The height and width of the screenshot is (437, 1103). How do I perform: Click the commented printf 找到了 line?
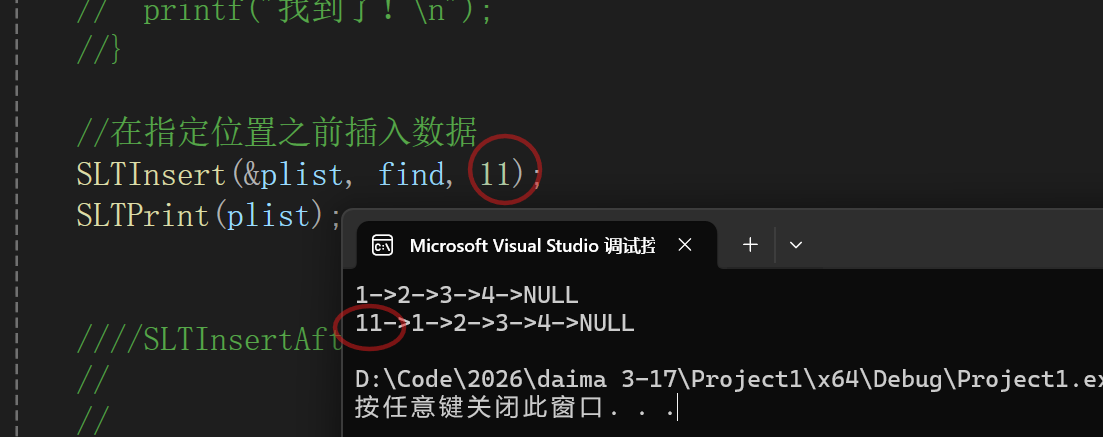(x=284, y=12)
